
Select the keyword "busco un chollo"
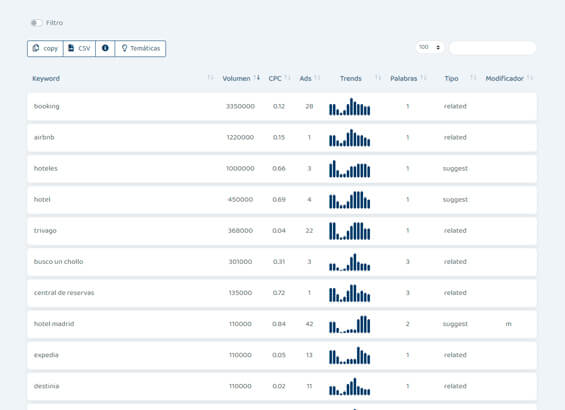pos(58,262)
